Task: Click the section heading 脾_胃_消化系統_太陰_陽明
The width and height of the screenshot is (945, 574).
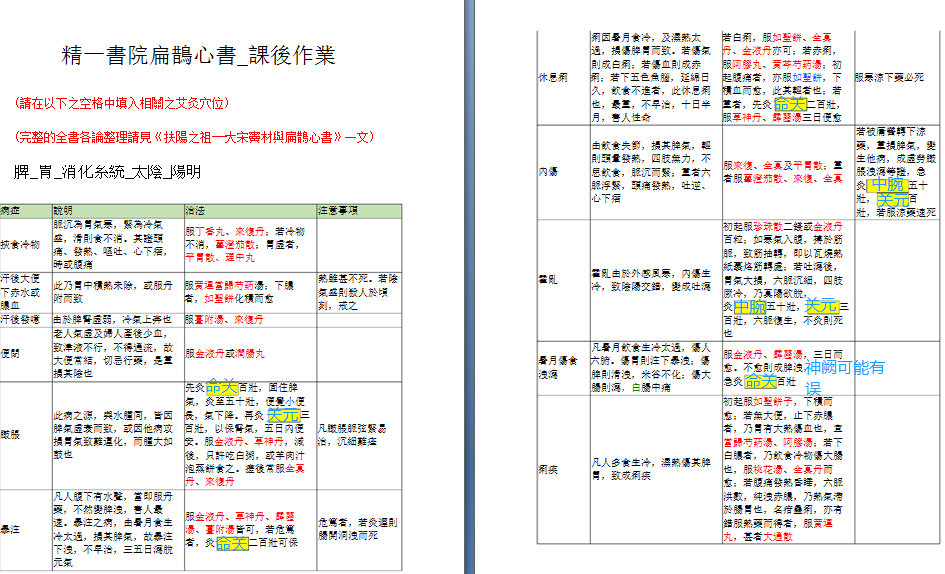Action: pos(107,172)
